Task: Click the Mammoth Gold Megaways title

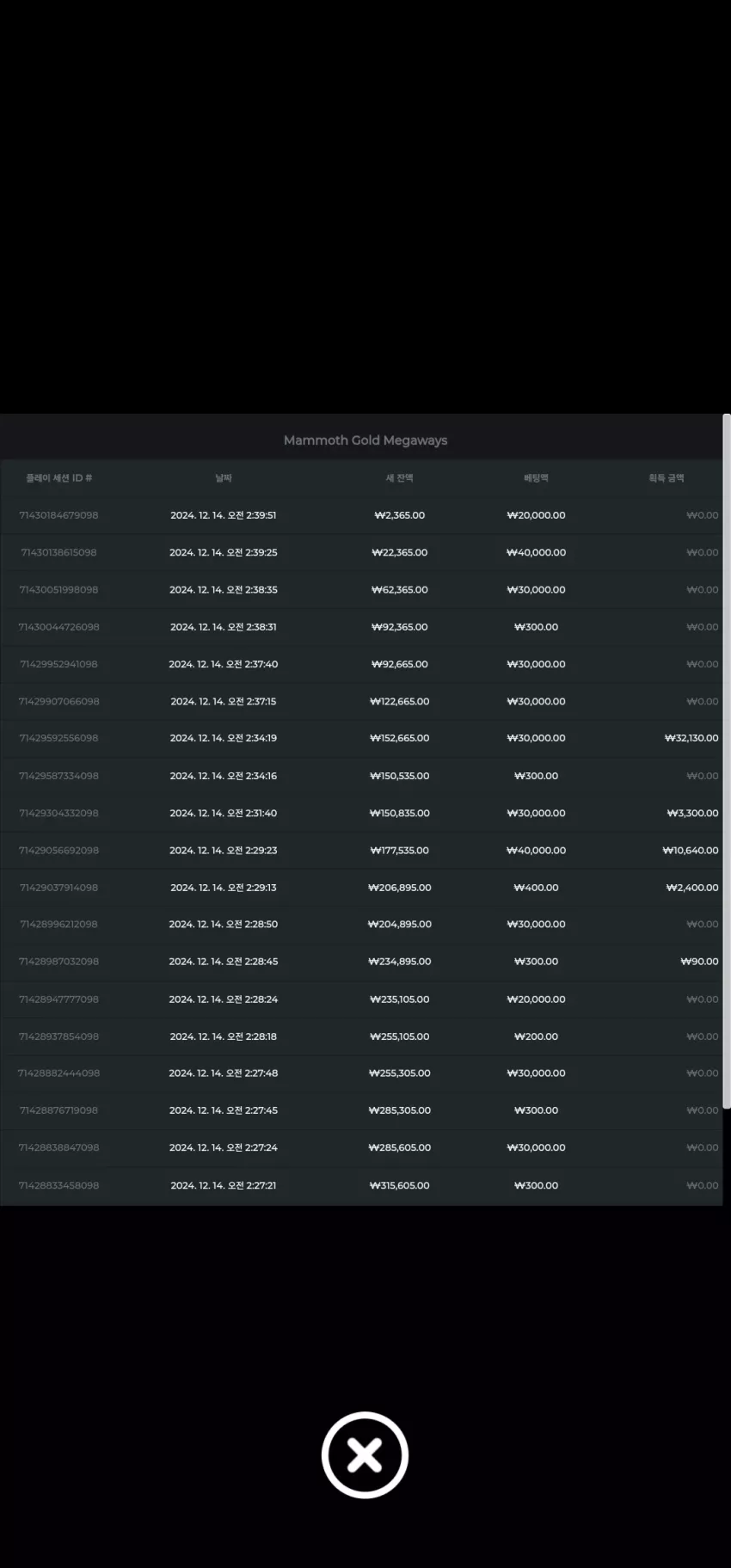Action: tap(365, 440)
